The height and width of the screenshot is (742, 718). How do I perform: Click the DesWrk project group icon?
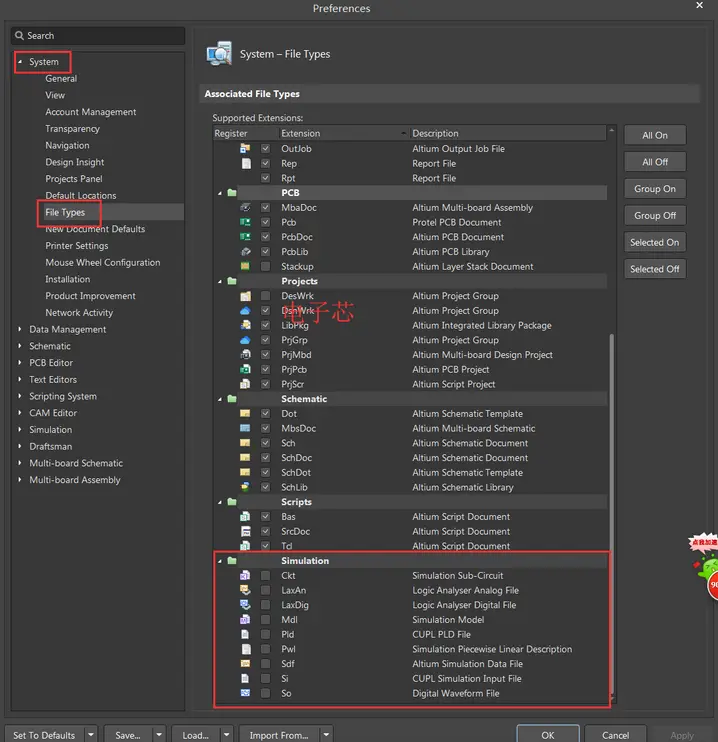pos(245,296)
